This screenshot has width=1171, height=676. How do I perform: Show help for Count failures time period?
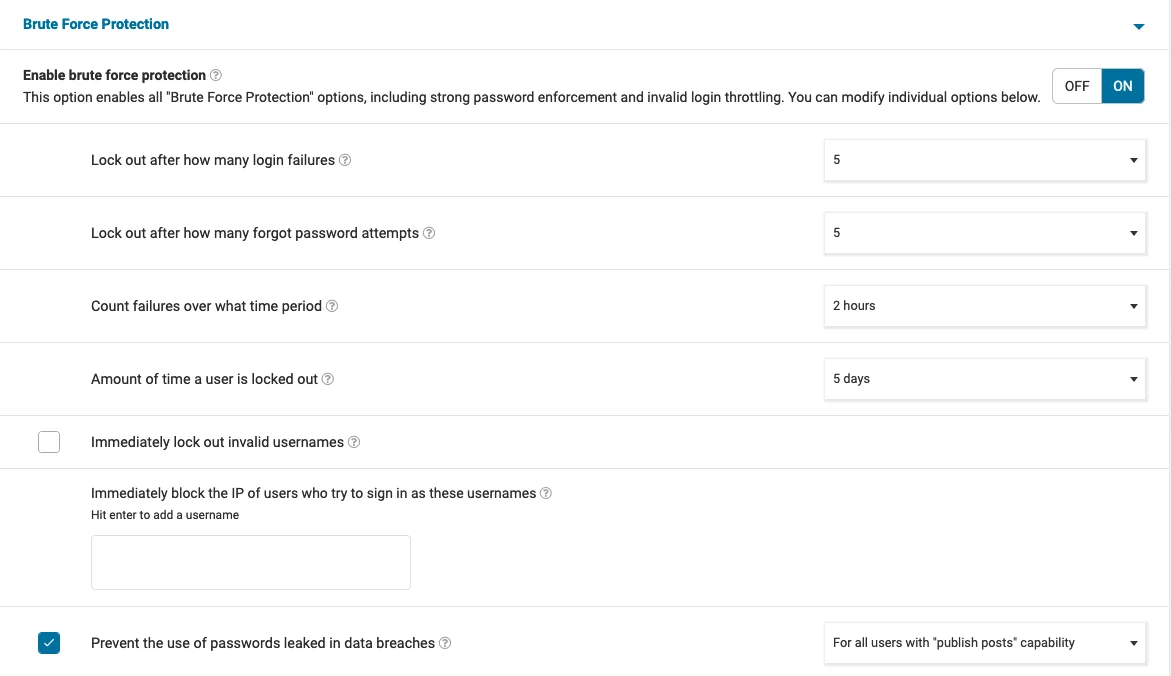(332, 306)
